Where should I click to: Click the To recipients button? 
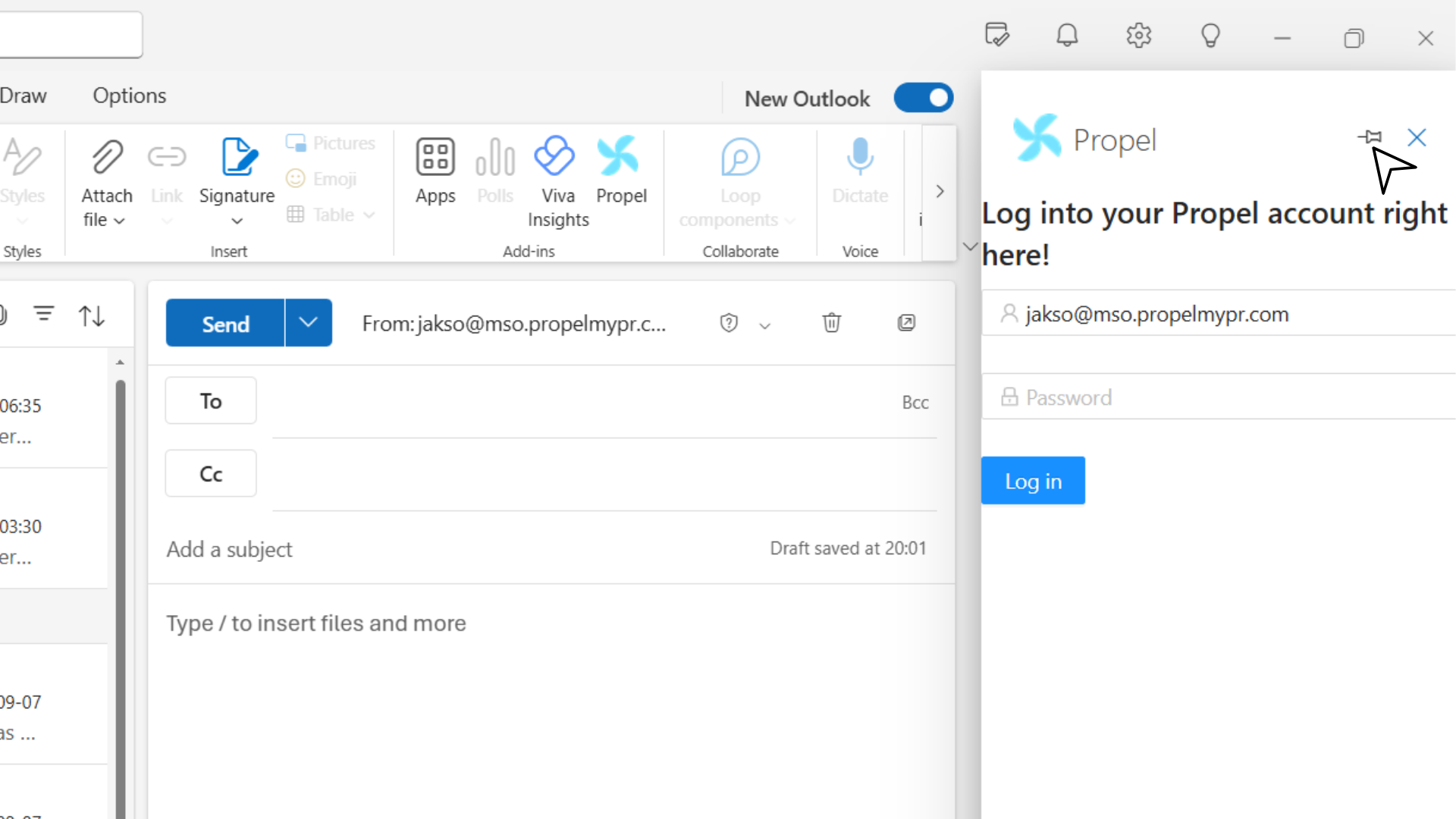click(211, 400)
